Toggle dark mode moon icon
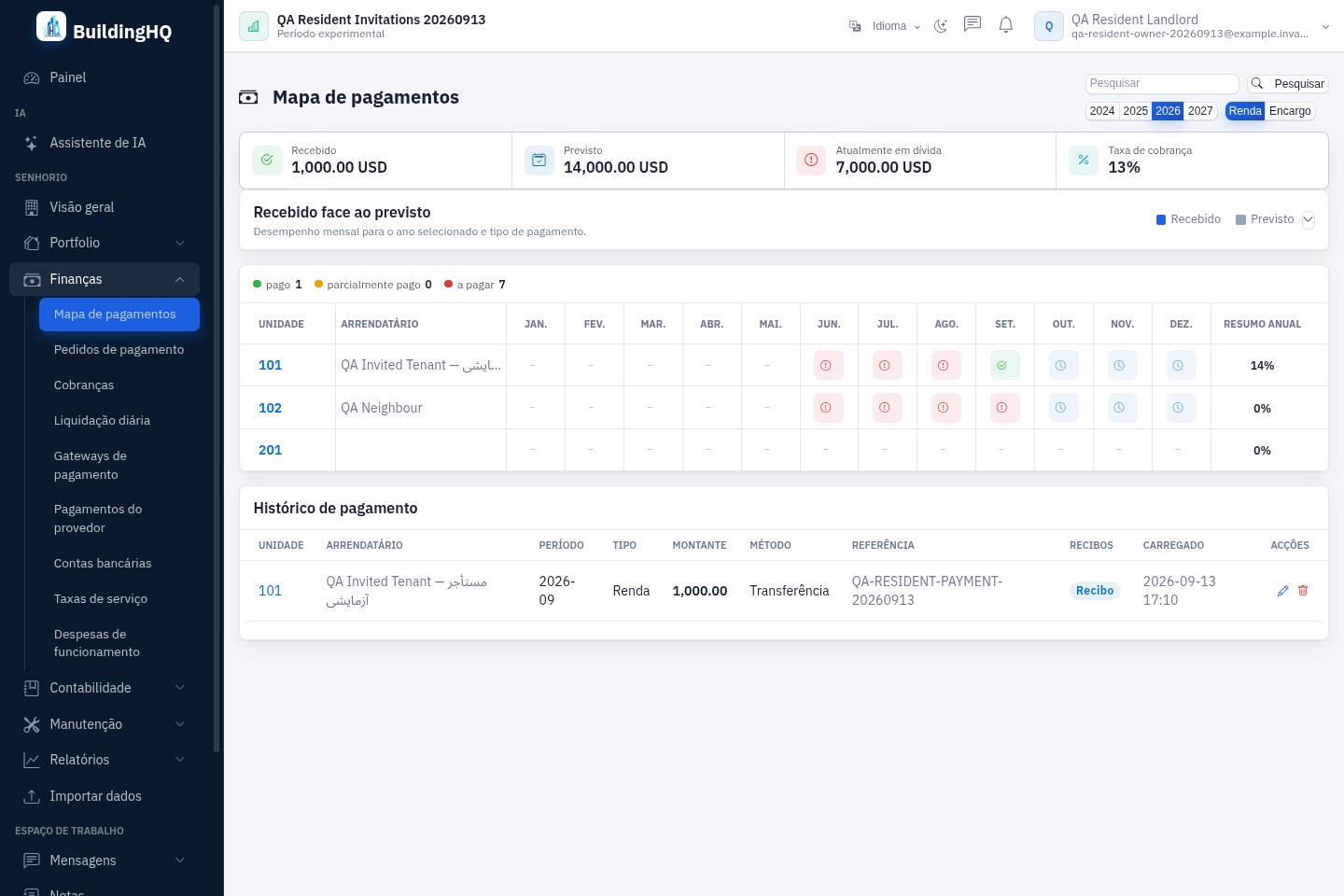The width and height of the screenshot is (1344, 896). click(x=941, y=26)
